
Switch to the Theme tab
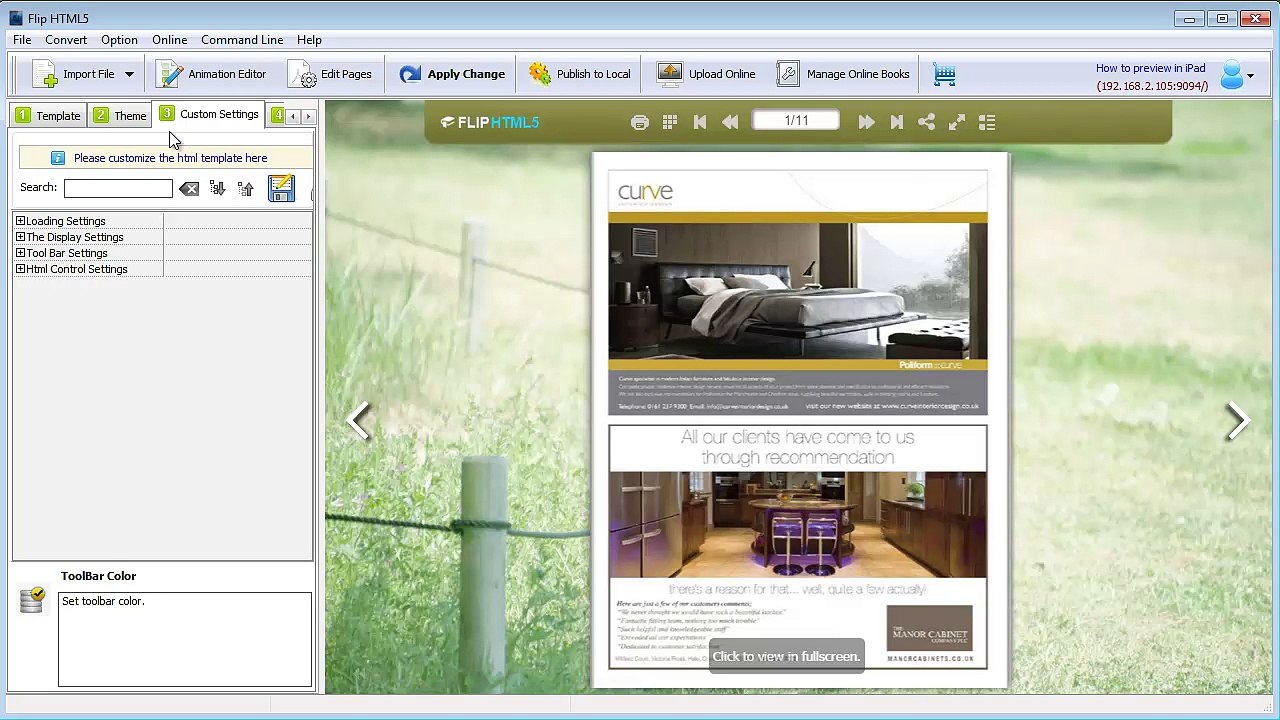click(x=120, y=116)
